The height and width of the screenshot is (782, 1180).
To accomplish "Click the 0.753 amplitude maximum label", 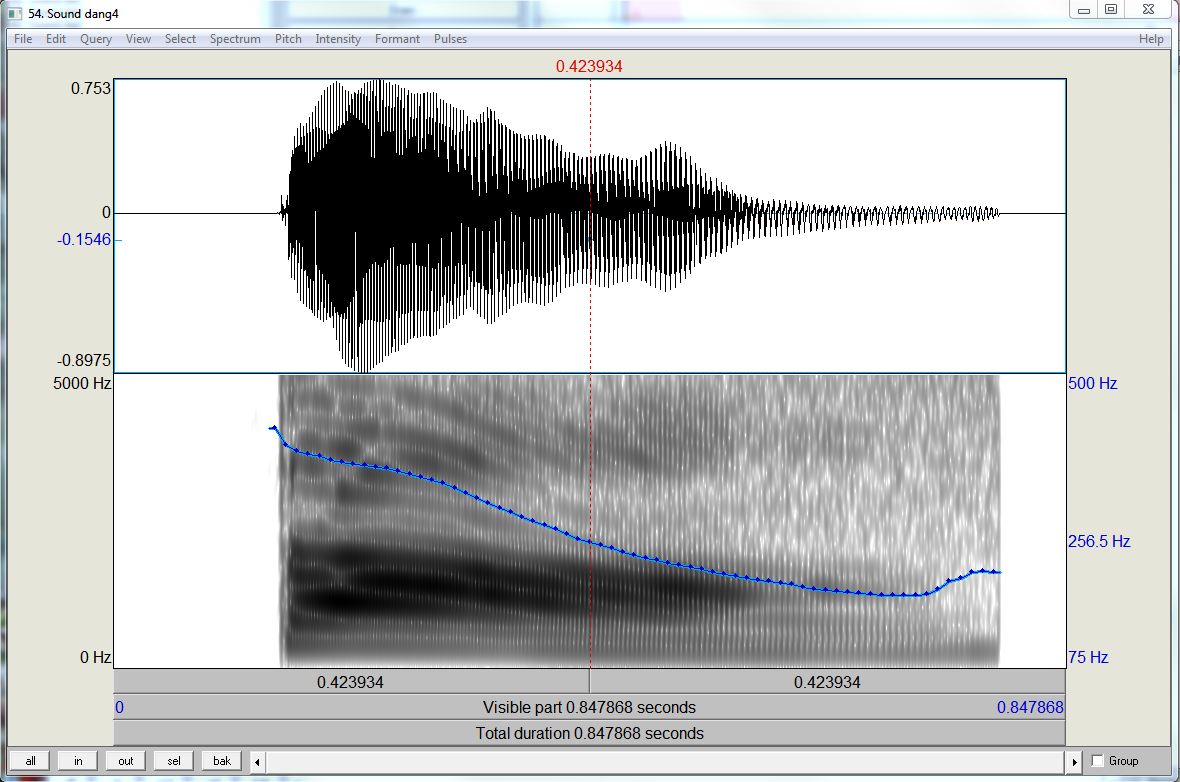I will click(x=90, y=88).
